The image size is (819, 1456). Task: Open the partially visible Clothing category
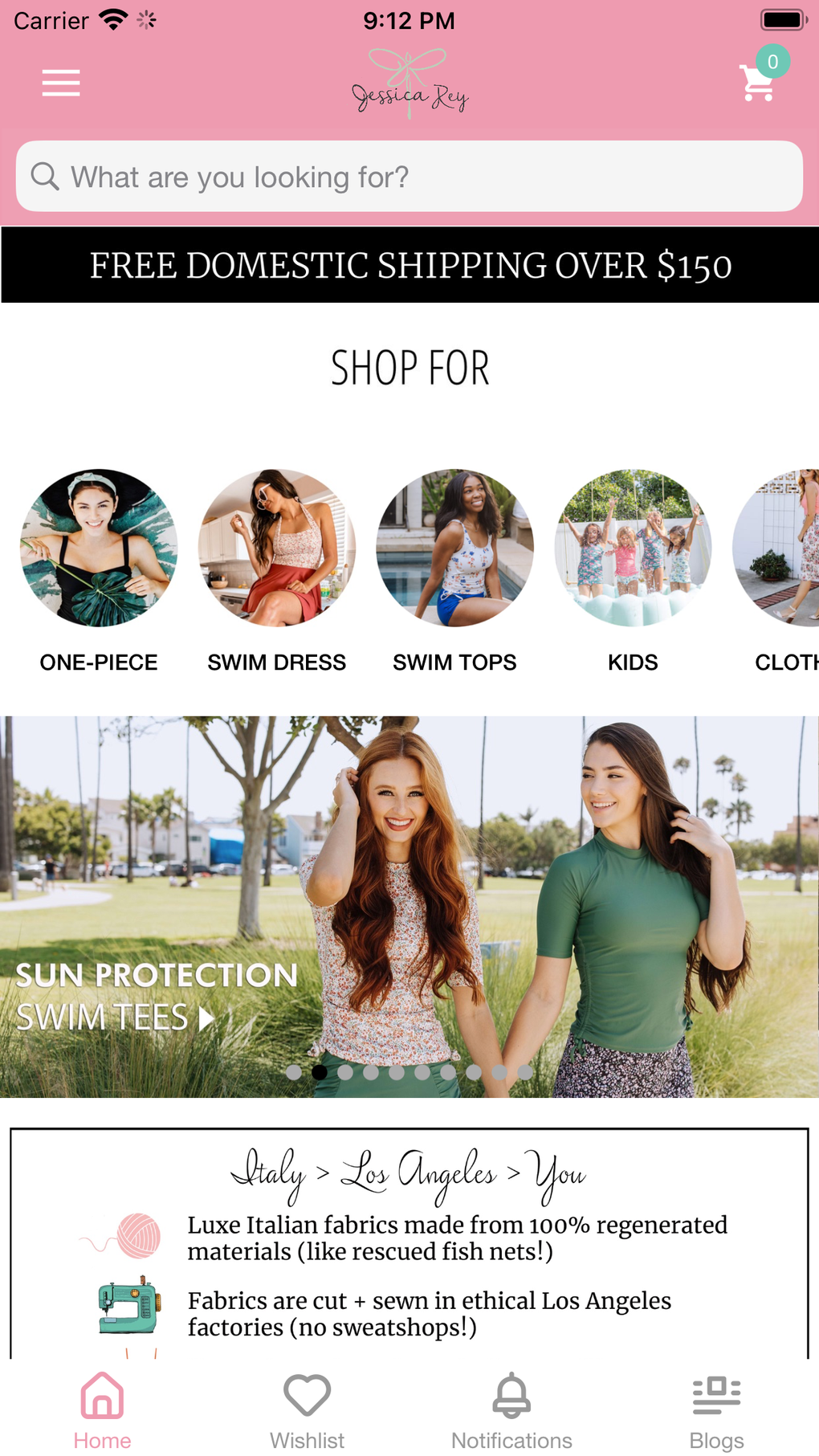point(777,548)
